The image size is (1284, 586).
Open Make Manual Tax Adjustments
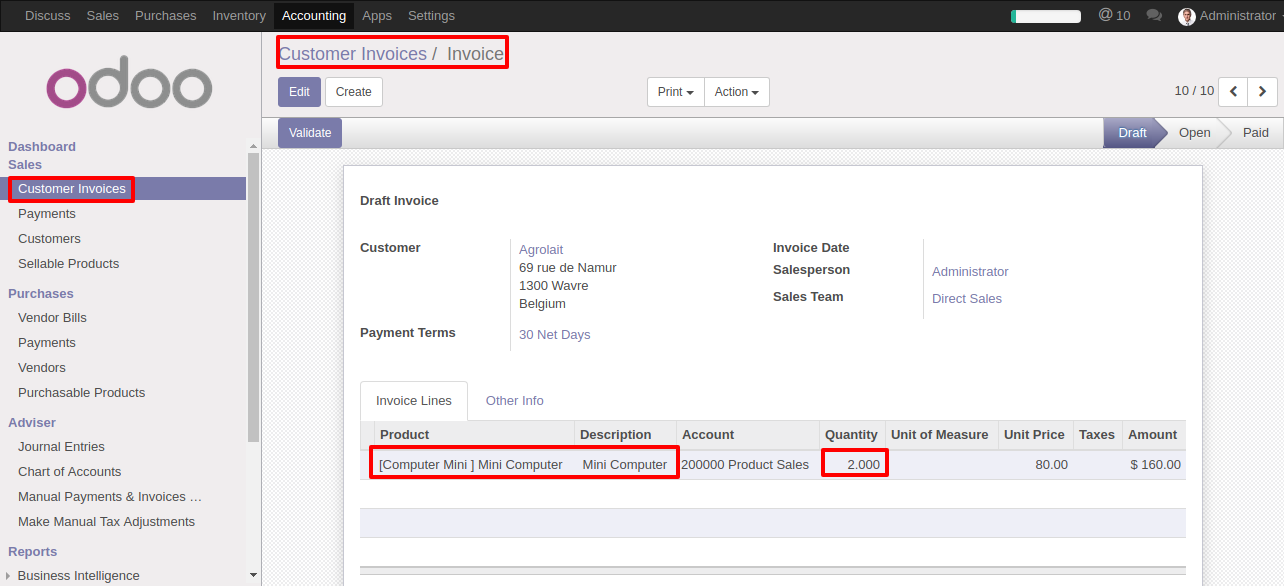[106, 522]
